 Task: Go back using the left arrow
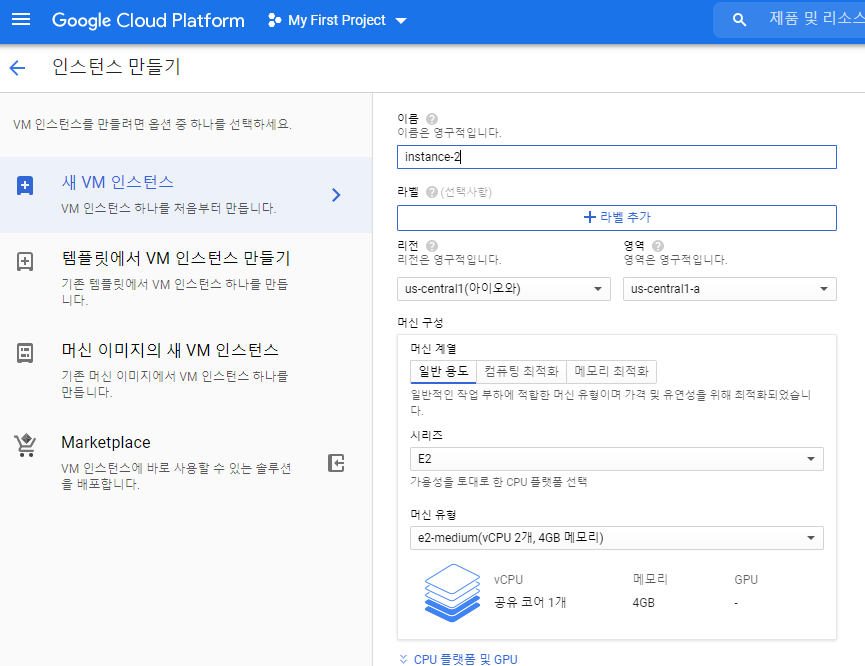pos(18,68)
